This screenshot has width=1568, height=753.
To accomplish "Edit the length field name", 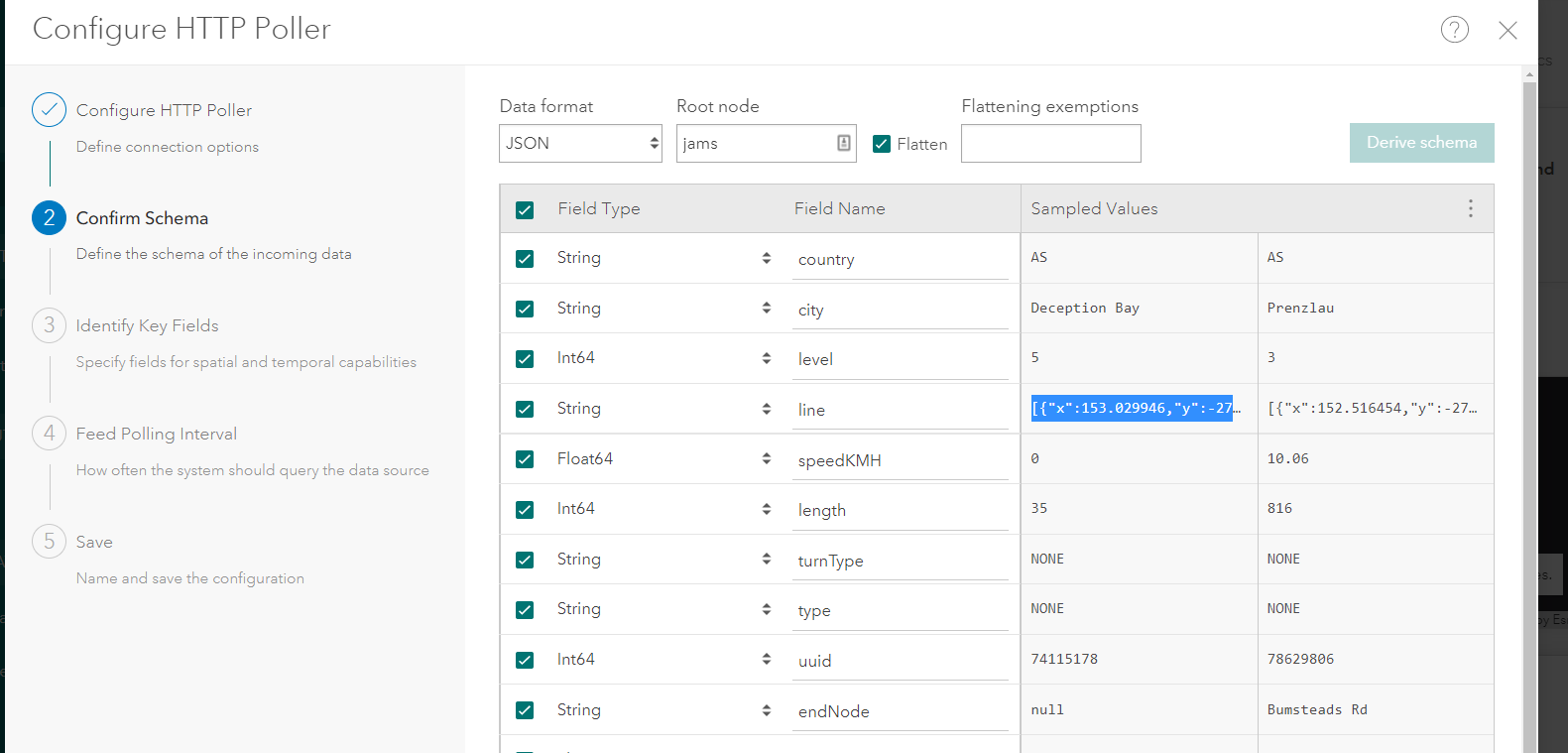I will click(x=901, y=511).
